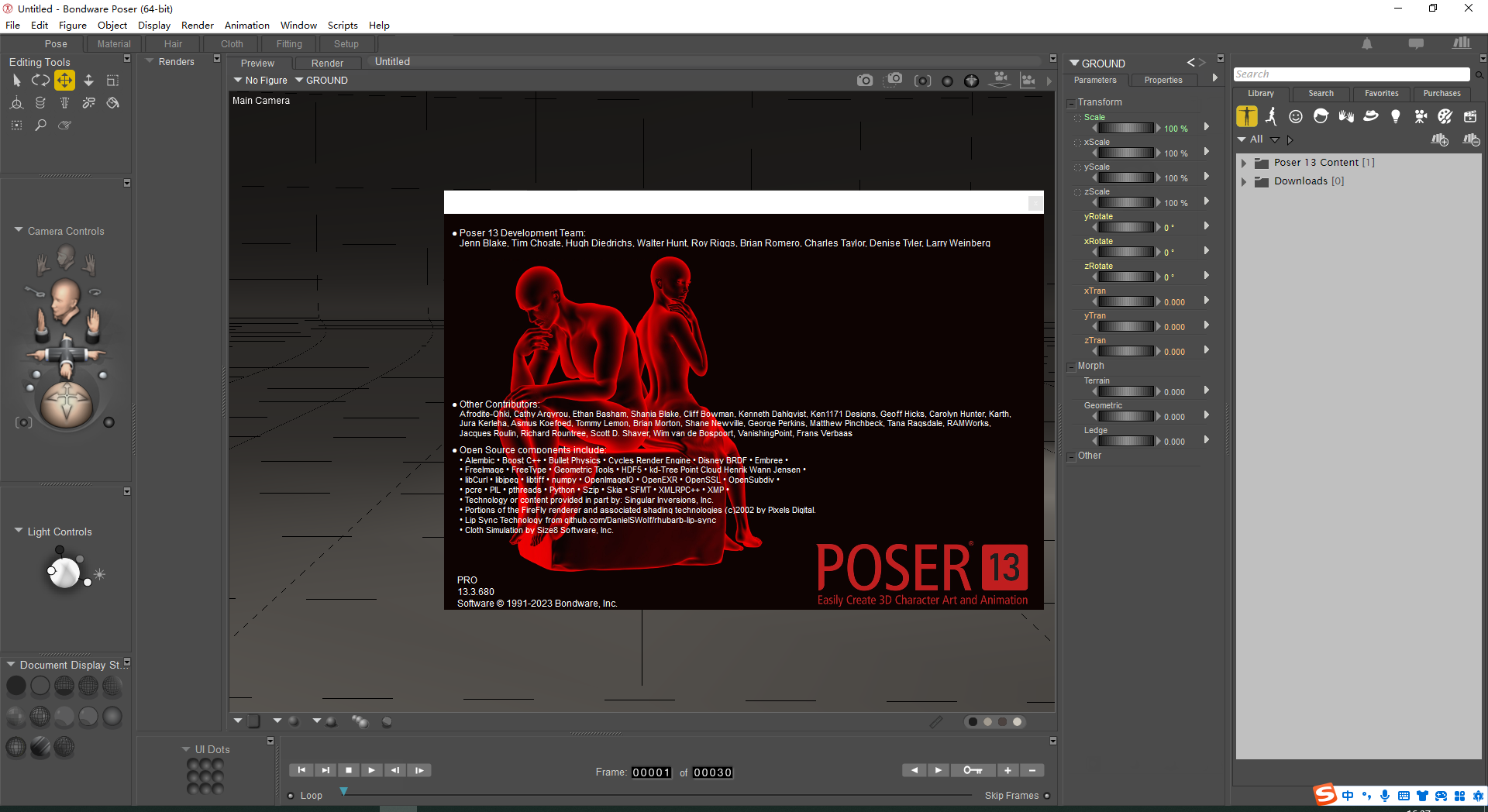Open the No Figure dropdown

pos(260,81)
